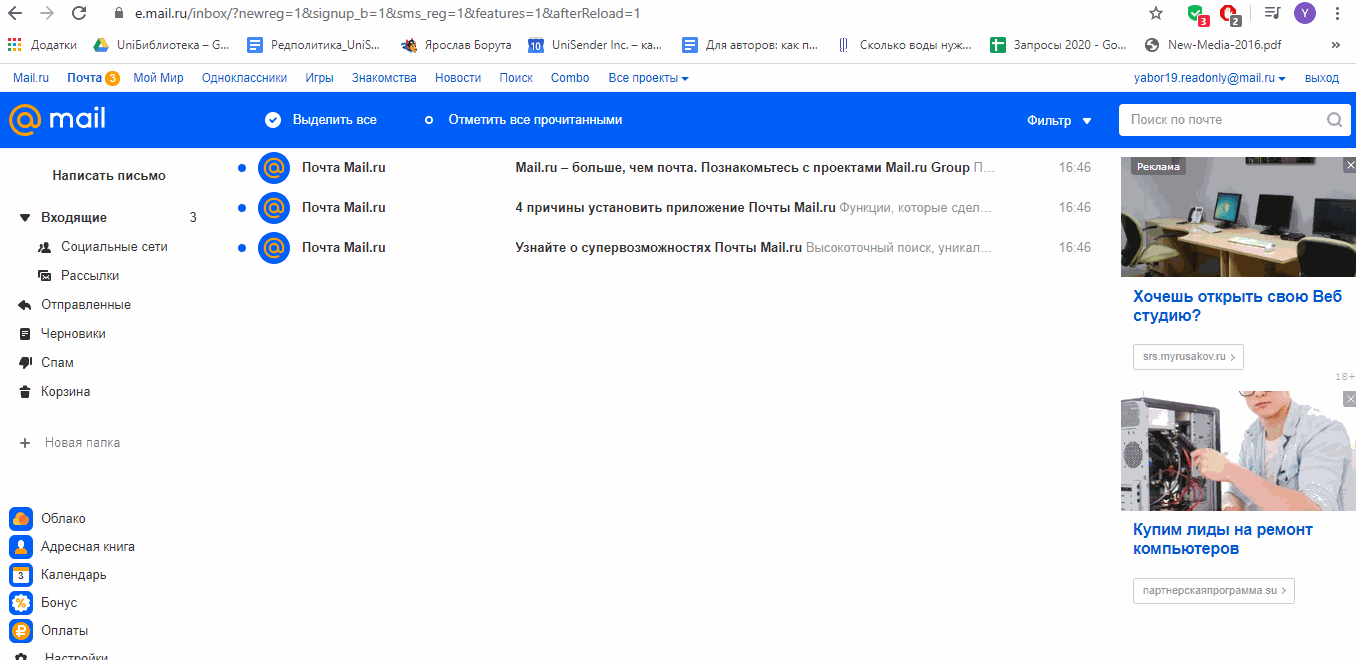Toggle unread dot of 'Mail.ru – больше, чем почта' email
Screen dimensions: 1356x660
(x=242, y=168)
